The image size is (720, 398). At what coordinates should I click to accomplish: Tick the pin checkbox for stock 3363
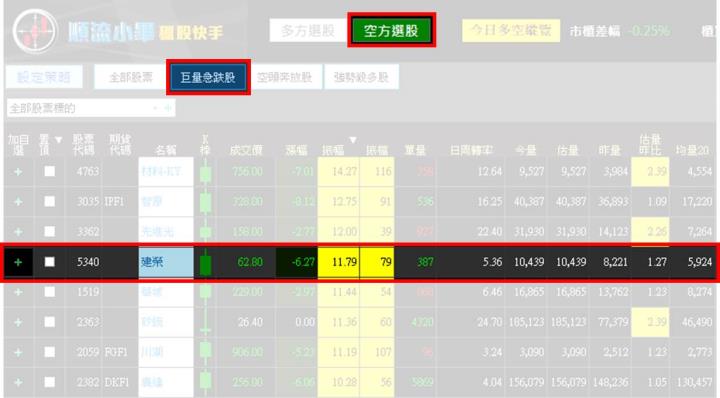coord(50,322)
